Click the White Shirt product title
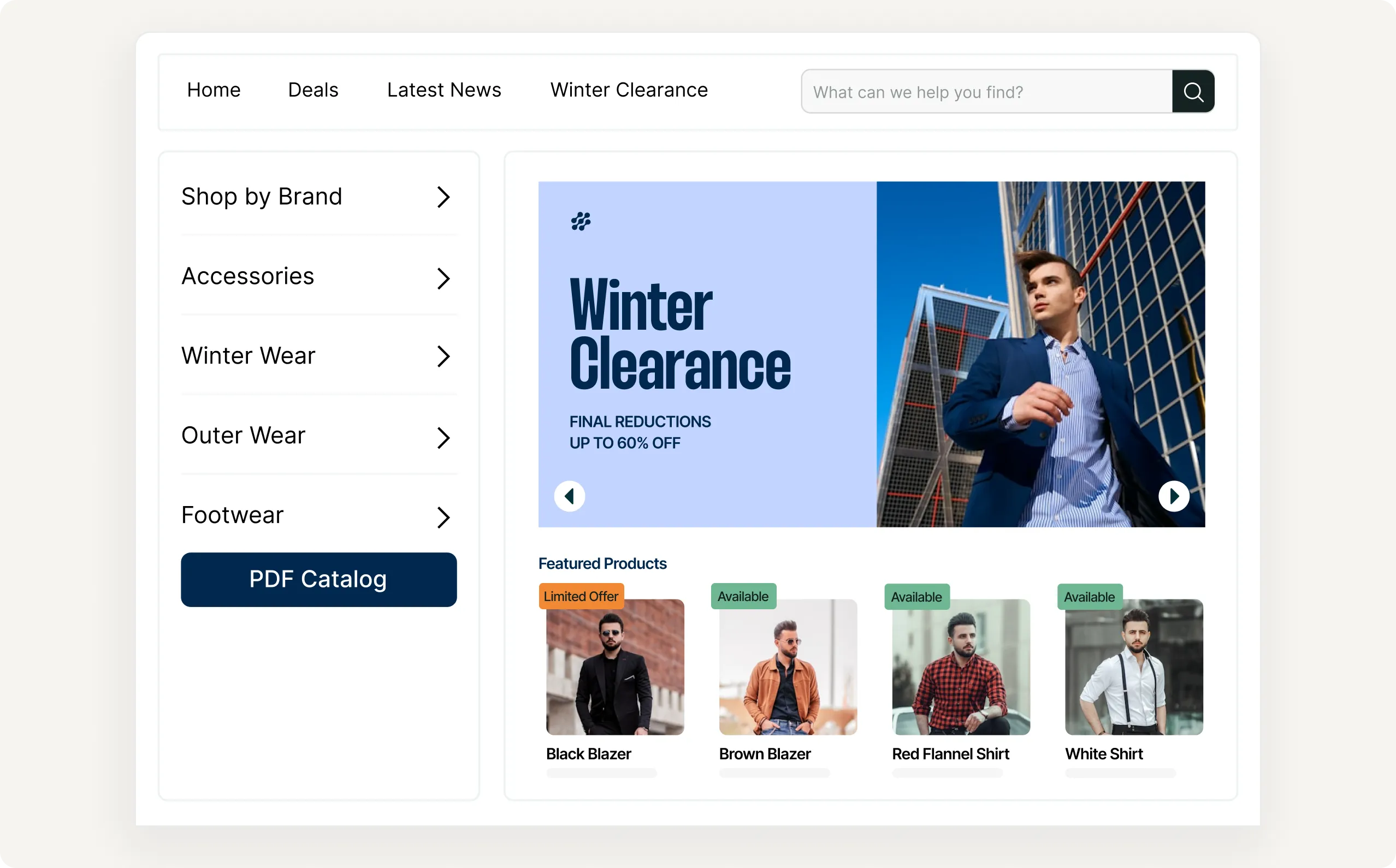The width and height of the screenshot is (1396, 868). click(x=1104, y=754)
